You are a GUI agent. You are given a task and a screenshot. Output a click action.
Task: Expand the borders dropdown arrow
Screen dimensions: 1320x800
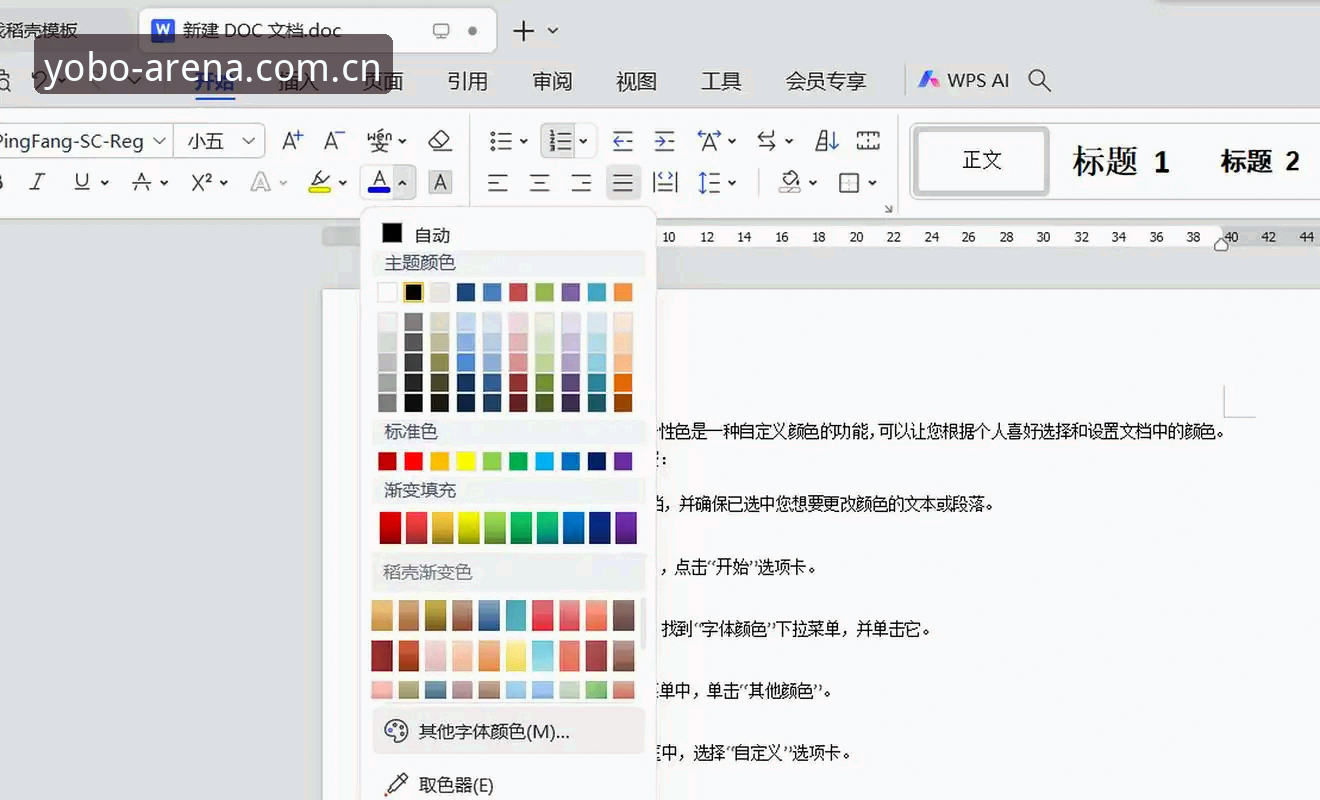pos(873,183)
